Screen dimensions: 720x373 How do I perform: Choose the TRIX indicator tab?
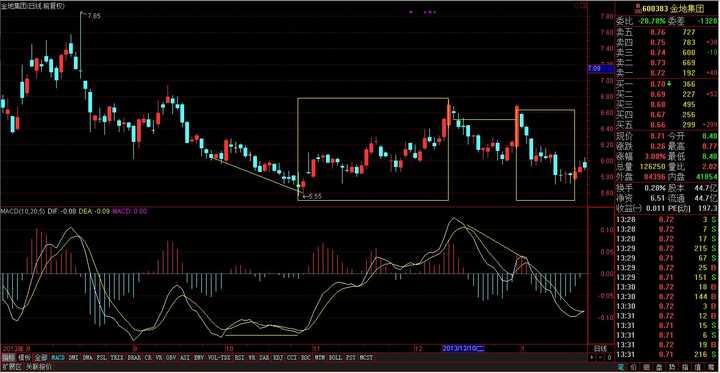(118, 357)
